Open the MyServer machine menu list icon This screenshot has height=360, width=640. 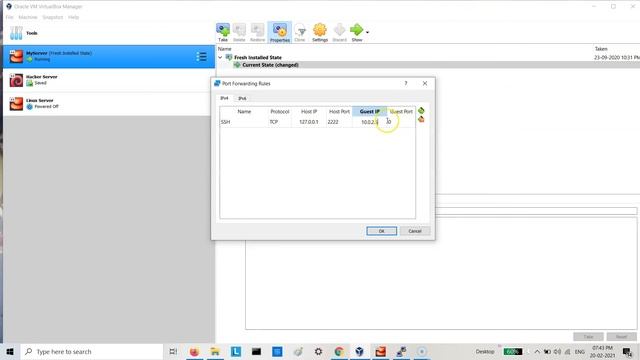[201, 57]
